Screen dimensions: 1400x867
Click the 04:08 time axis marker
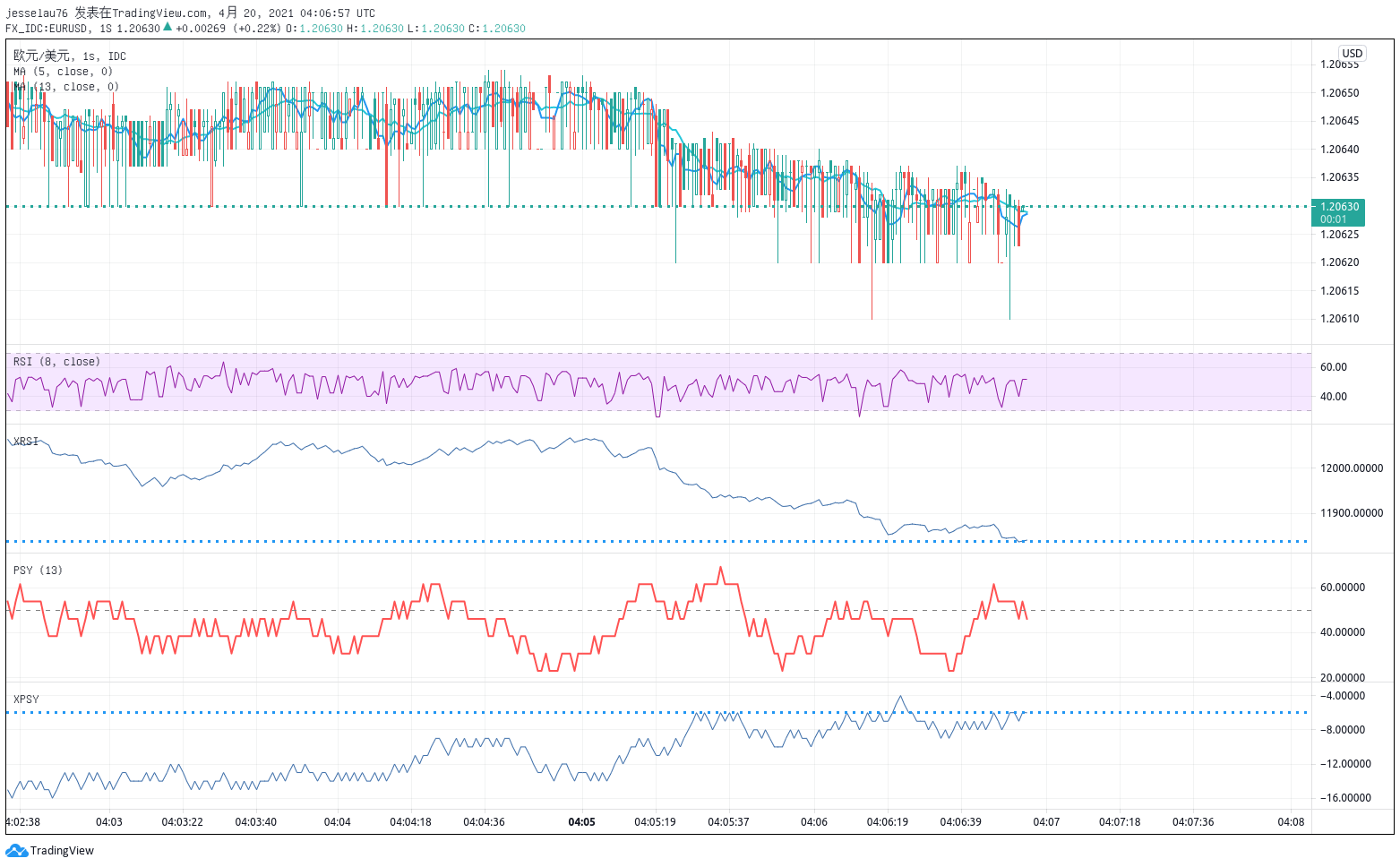click(1291, 822)
